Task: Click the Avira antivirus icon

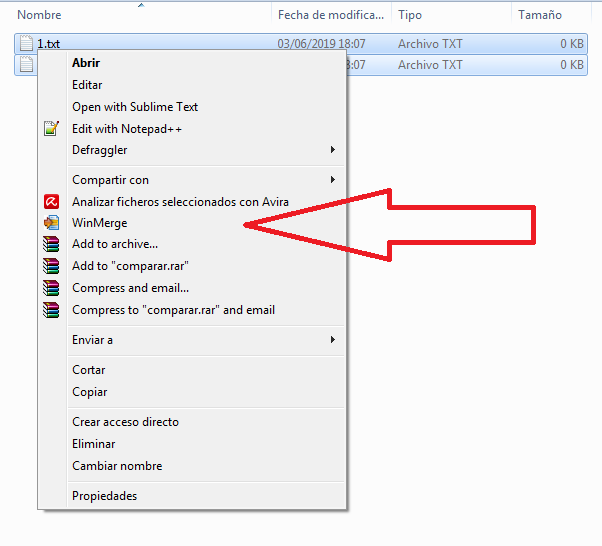Action: 51,202
